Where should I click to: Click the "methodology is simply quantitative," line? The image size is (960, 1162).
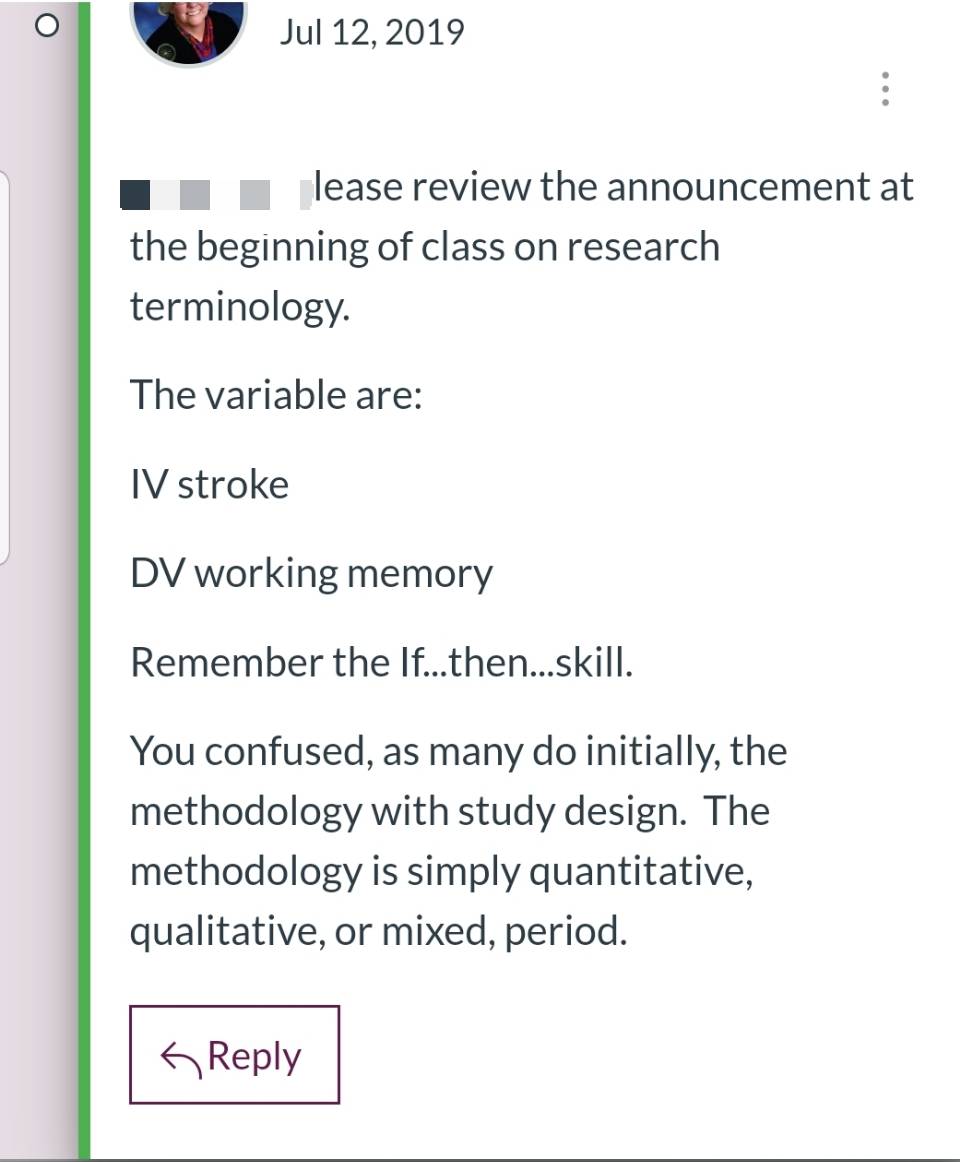click(442, 872)
